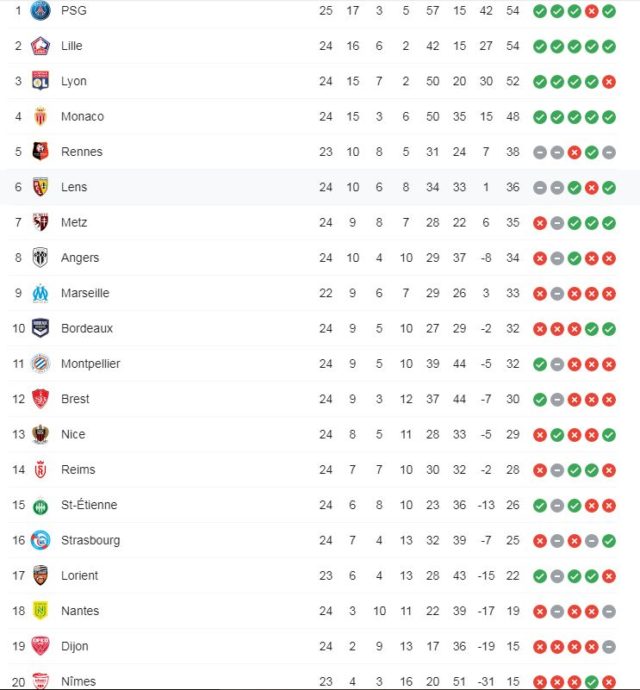Click the red loss icon in PSG's form
Image resolution: width=640 pixels, height=690 pixels.
coord(591,10)
